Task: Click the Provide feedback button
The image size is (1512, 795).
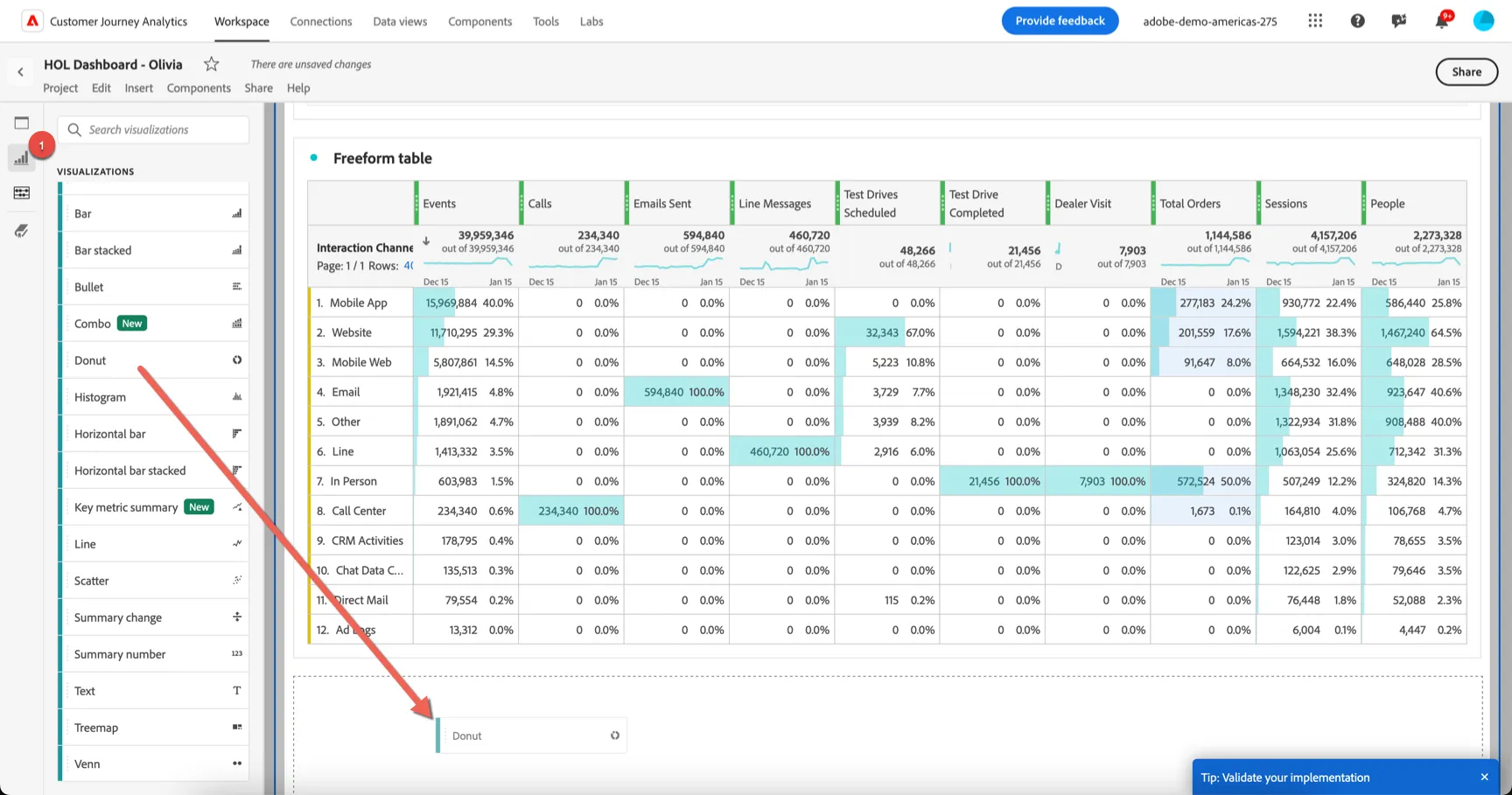Action: click(x=1060, y=21)
